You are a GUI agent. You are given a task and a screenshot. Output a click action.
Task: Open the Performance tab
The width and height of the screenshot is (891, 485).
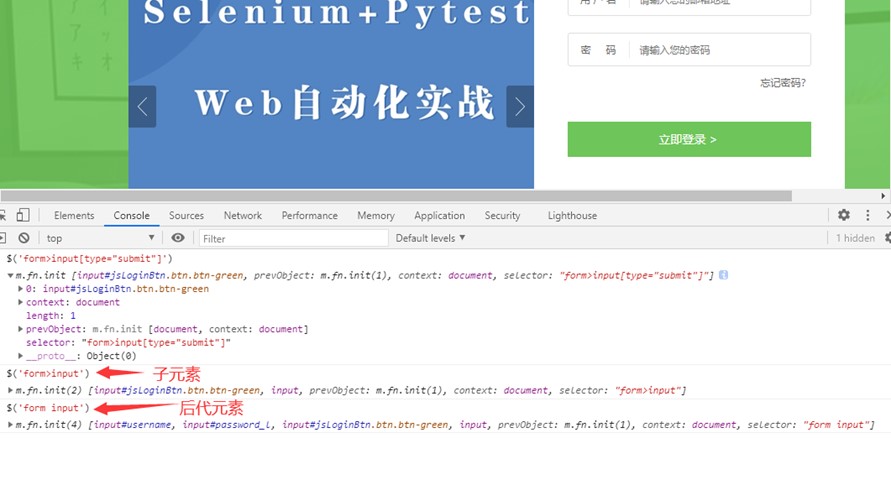coord(310,215)
